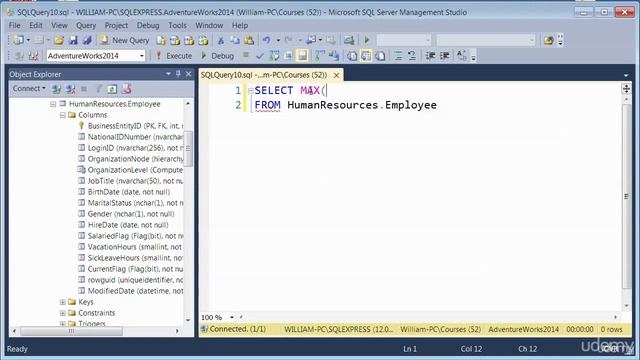Open the SQL editor toolbar options arrow
The width and height of the screenshot is (640, 360).
(473, 57)
